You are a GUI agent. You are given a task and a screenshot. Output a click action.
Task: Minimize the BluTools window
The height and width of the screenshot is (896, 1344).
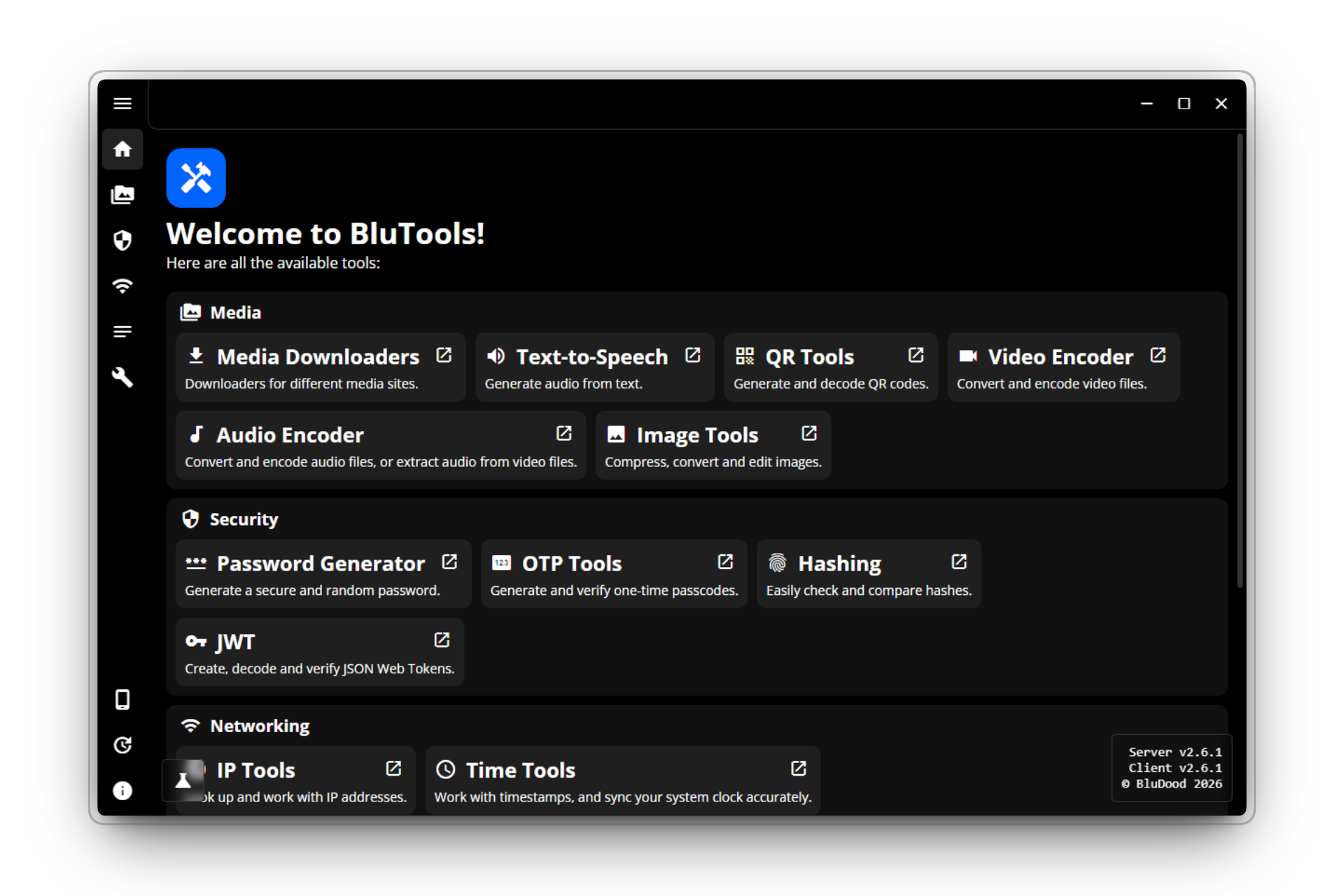coord(1147,104)
